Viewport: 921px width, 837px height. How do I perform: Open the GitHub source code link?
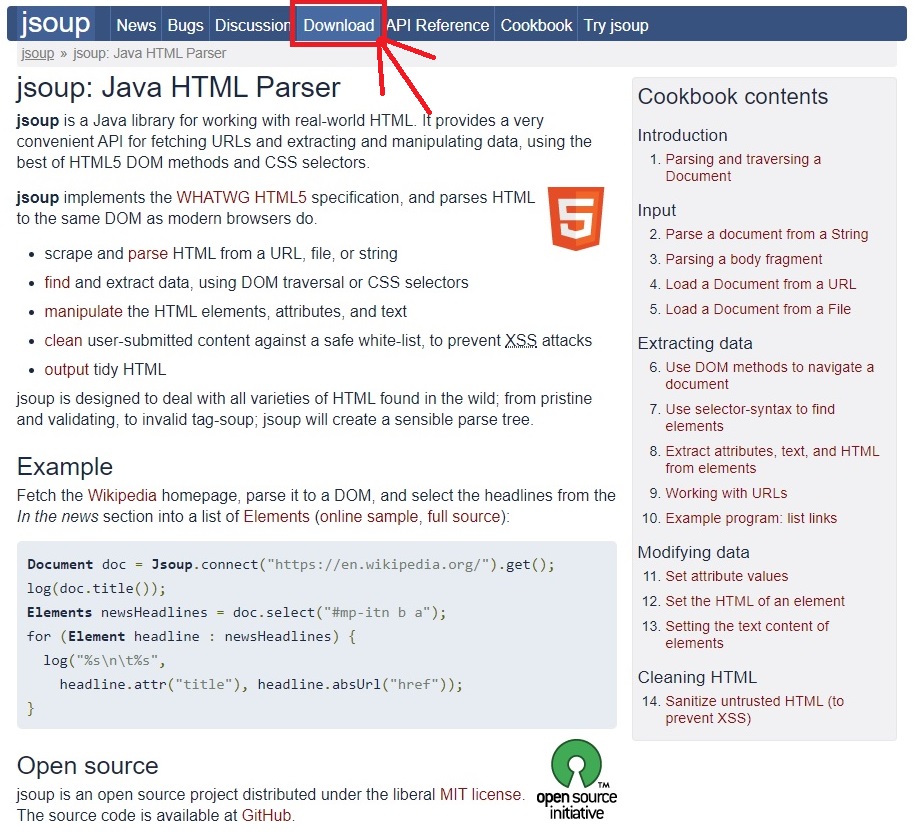pyautogui.click(x=267, y=816)
